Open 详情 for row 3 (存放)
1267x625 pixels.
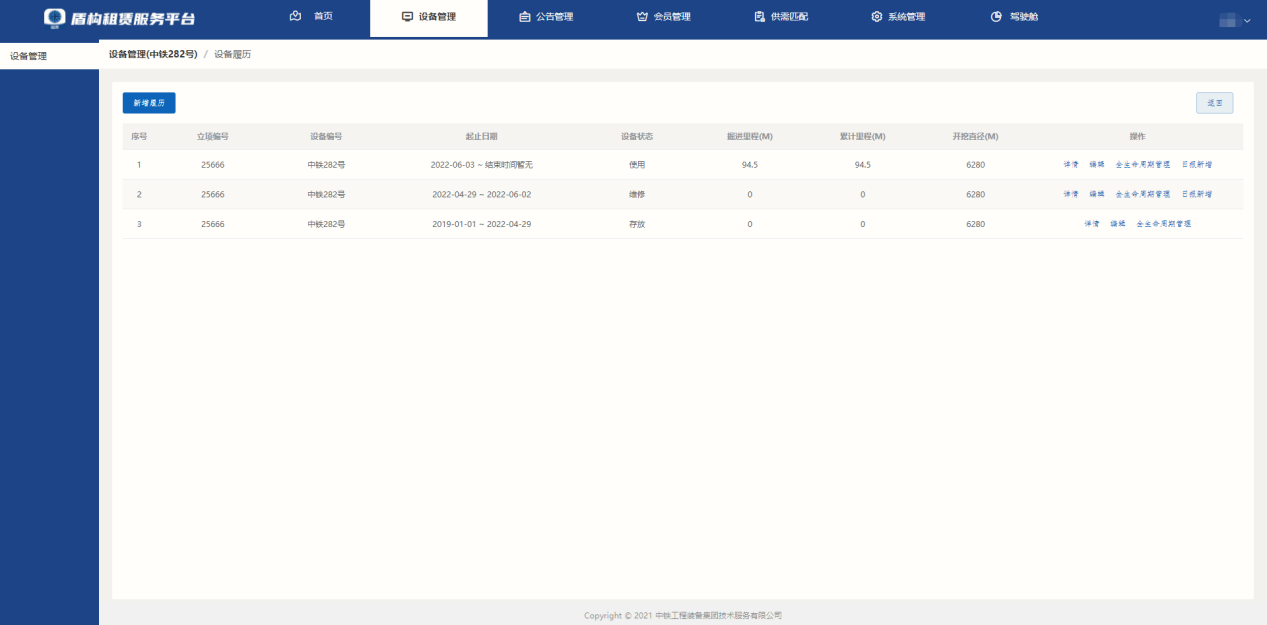(x=1092, y=224)
